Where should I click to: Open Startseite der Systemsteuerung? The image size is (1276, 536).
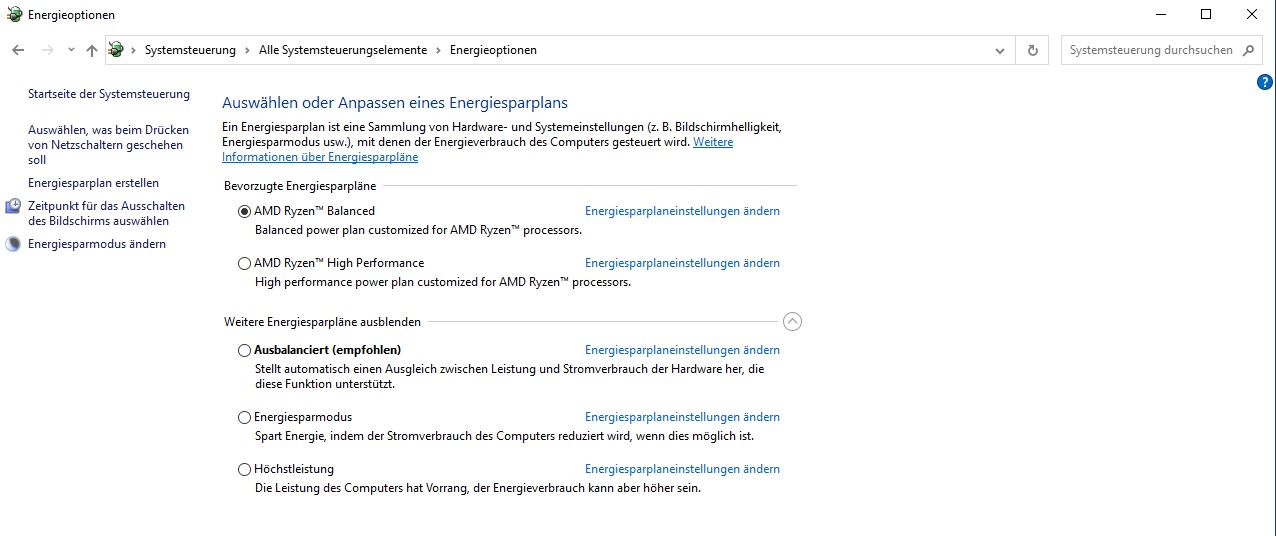[x=109, y=94]
